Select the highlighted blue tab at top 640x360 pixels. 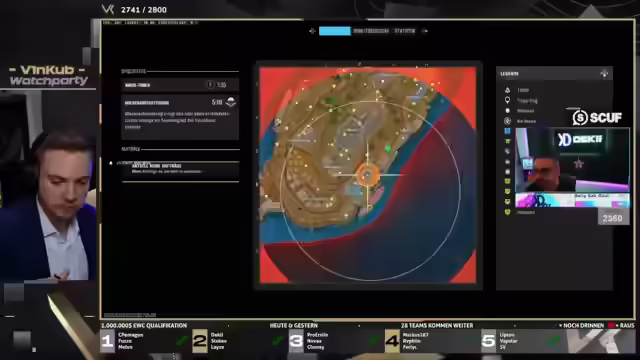335,31
